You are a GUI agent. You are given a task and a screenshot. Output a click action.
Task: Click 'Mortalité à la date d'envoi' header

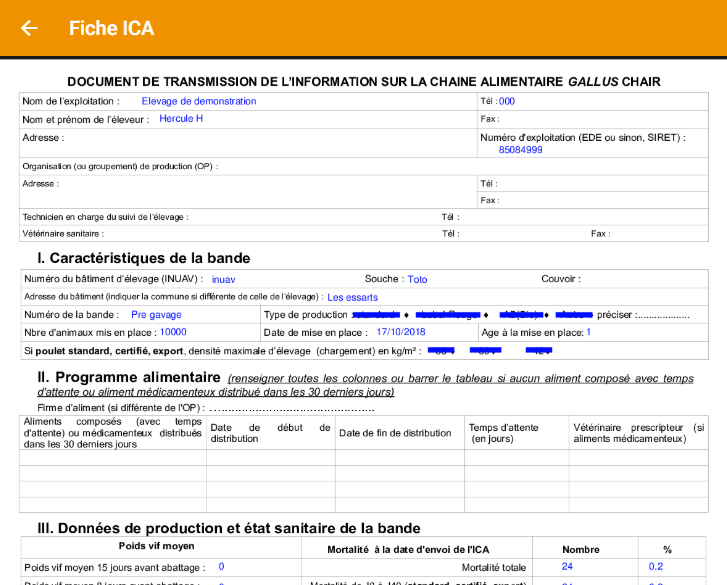[x=408, y=550]
